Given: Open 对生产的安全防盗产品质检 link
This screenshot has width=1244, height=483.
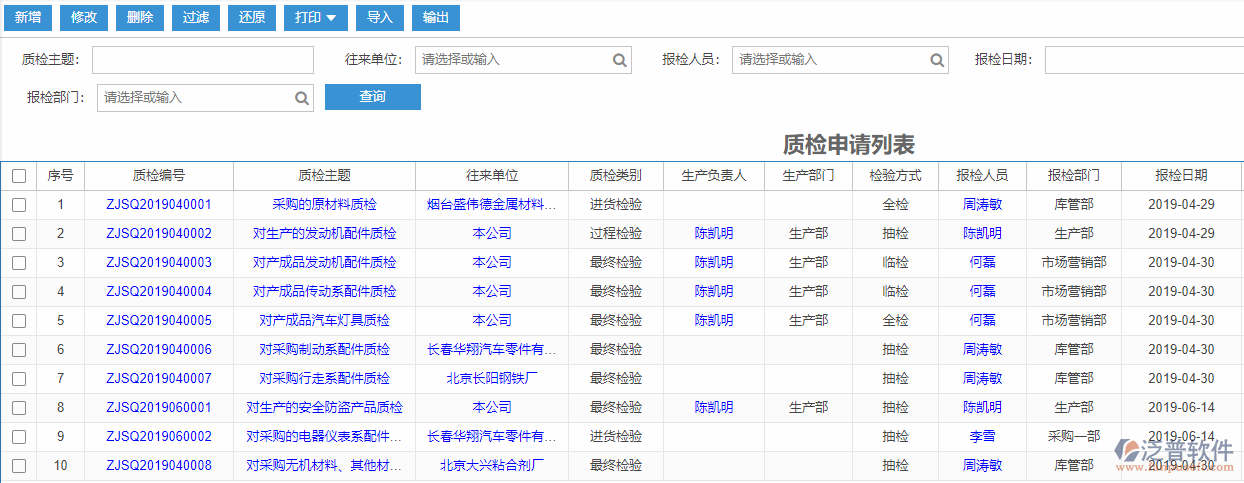Looking at the screenshot, I should pyautogui.click(x=324, y=408).
